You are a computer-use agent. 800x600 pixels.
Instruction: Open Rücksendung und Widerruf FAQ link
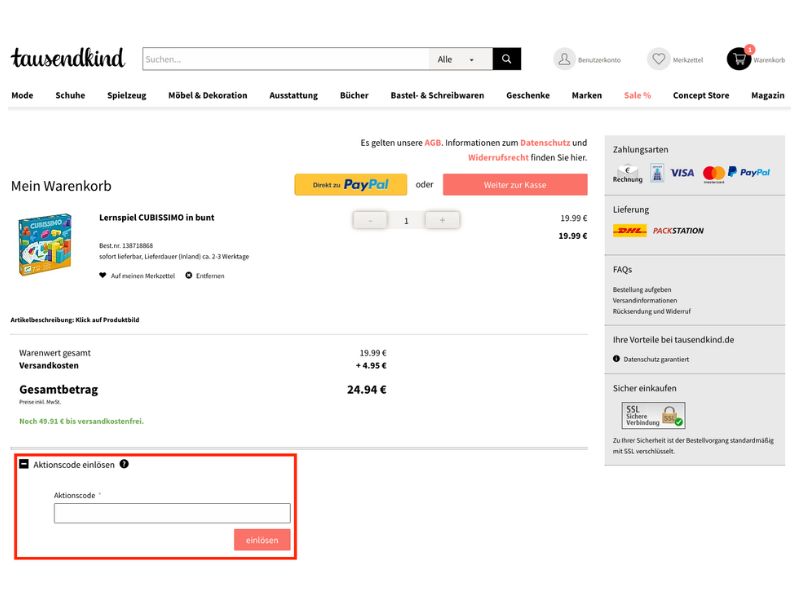click(652, 311)
